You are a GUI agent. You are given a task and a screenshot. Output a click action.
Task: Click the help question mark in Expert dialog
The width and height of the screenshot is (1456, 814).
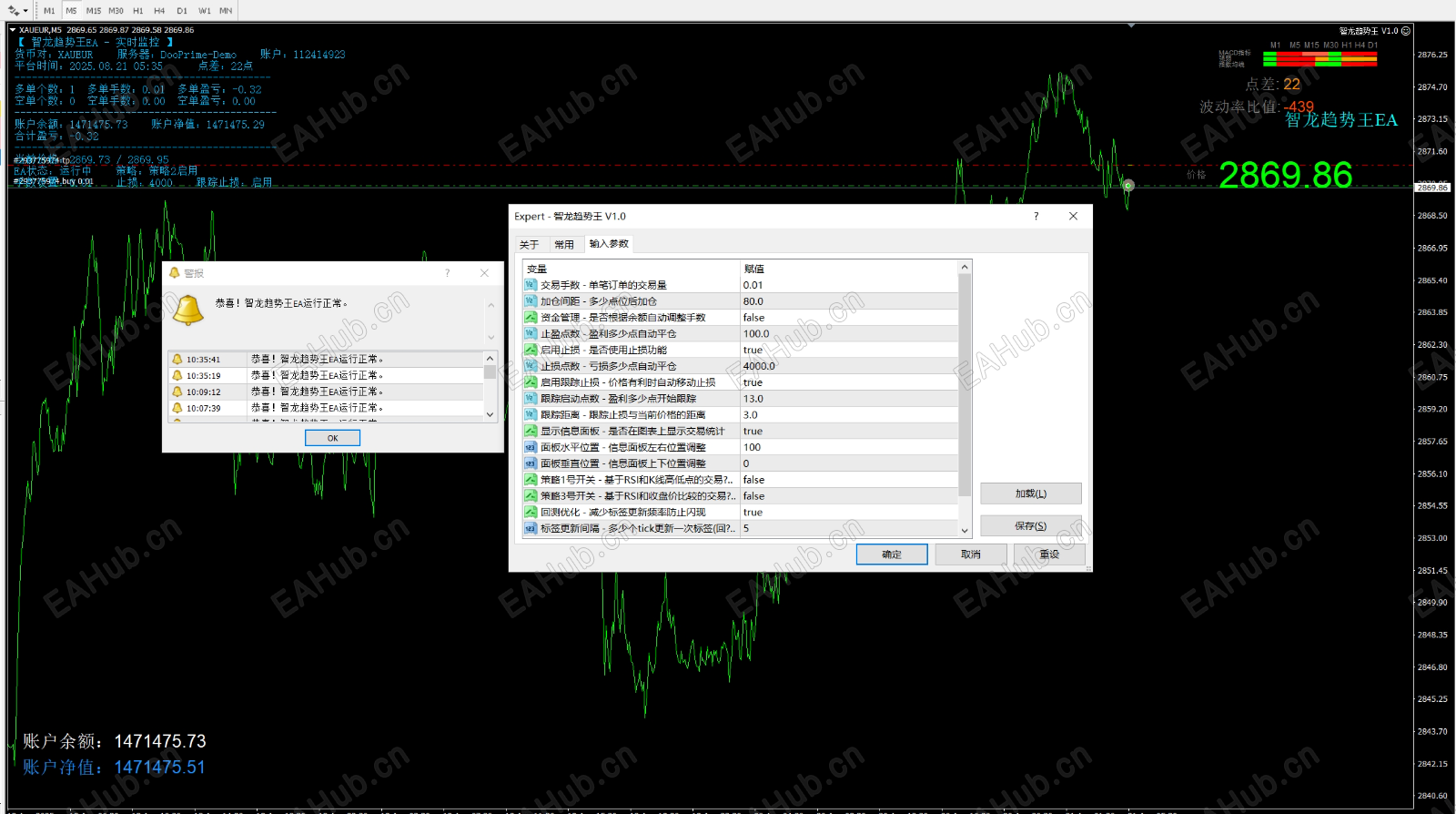click(x=1036, y=217)
